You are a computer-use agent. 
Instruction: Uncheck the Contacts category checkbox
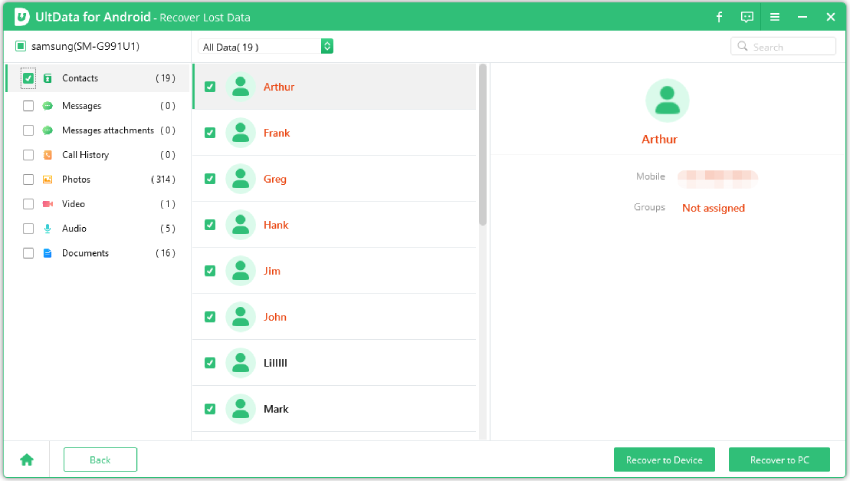[x=28, y=78]
